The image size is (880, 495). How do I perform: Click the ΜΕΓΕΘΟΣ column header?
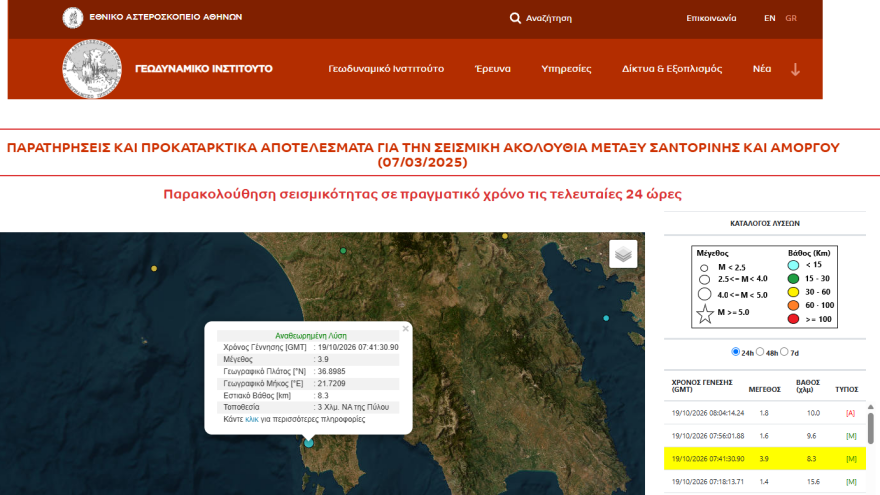764,389
